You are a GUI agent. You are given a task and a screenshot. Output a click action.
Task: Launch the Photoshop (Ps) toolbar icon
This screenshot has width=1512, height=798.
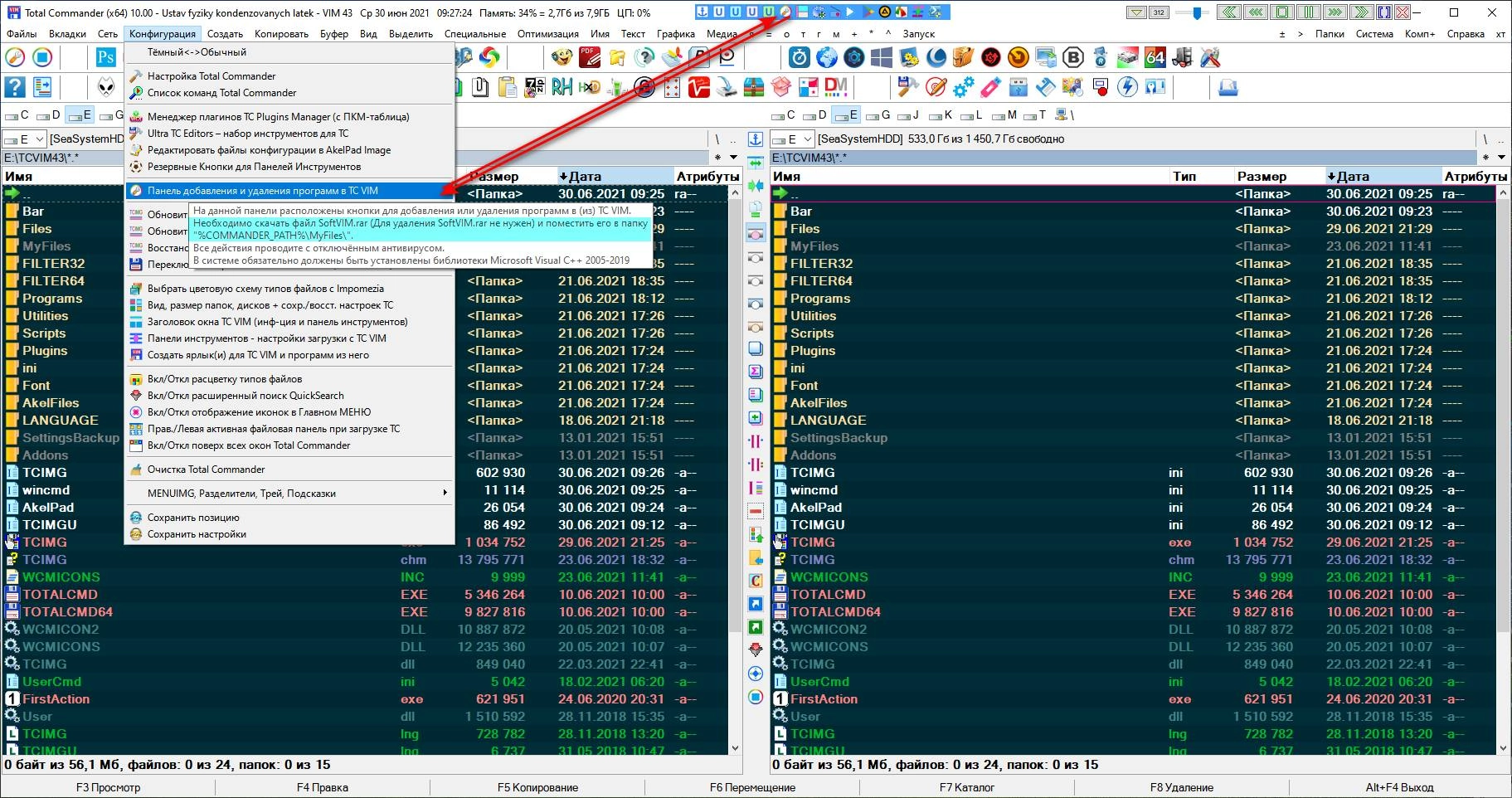106,57
